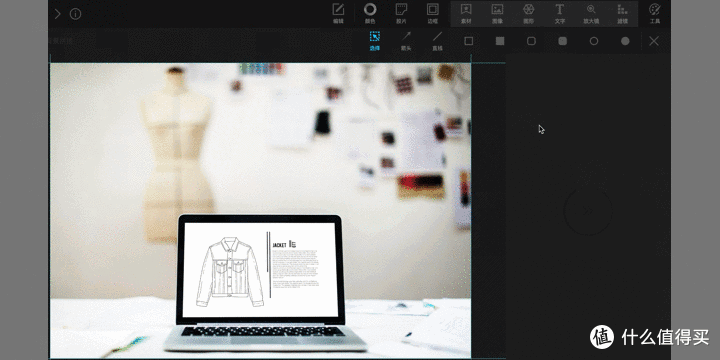720x360 pixels.
Task: Open the Tools (工具) palette
Action: 655,13
